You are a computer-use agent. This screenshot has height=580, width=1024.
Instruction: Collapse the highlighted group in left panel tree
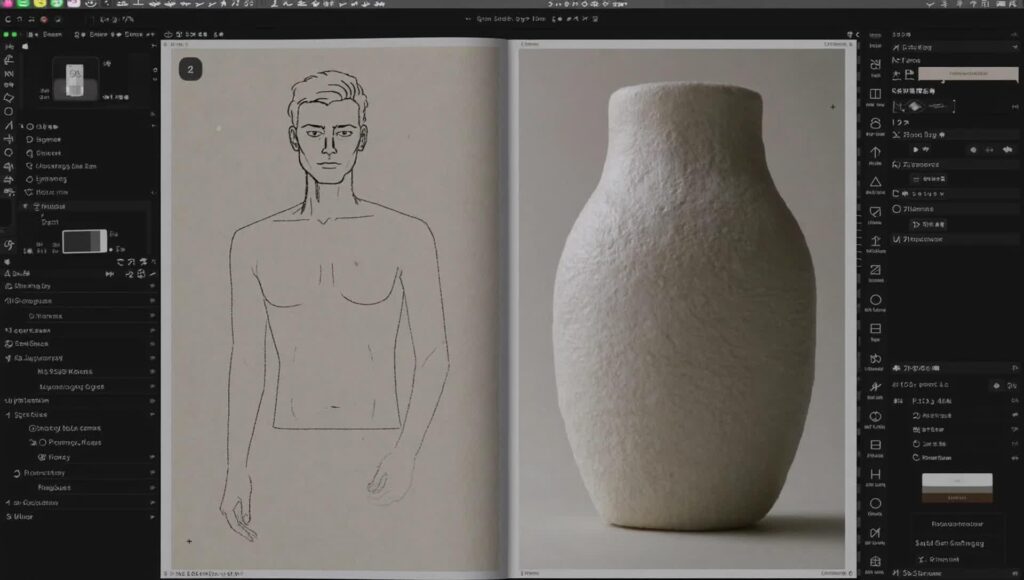click(25, 206)
